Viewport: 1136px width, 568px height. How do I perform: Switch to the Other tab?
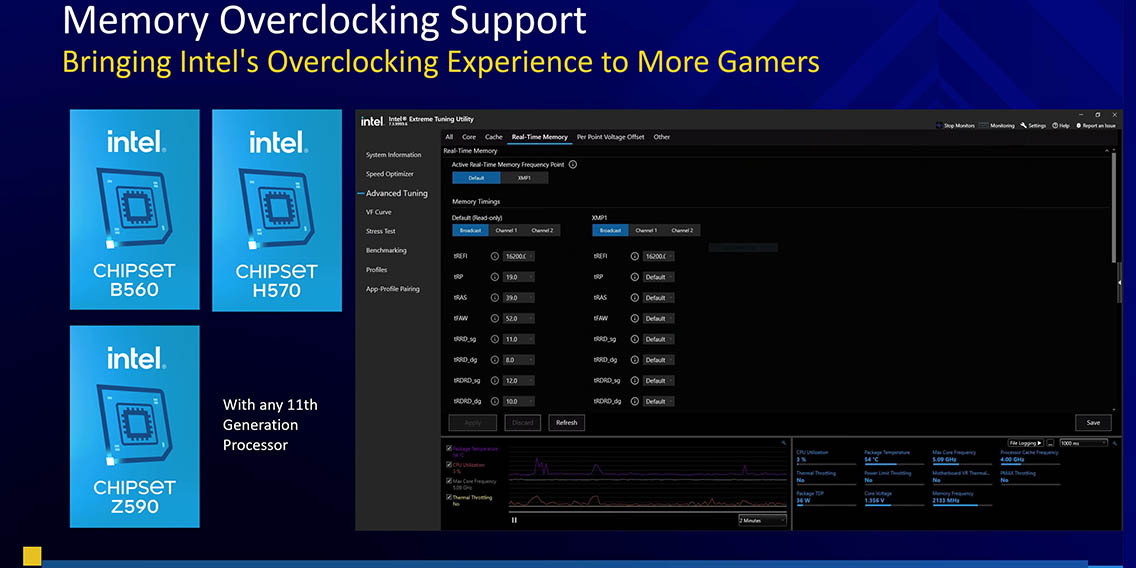pyautogui.click(x=662, y=137)
